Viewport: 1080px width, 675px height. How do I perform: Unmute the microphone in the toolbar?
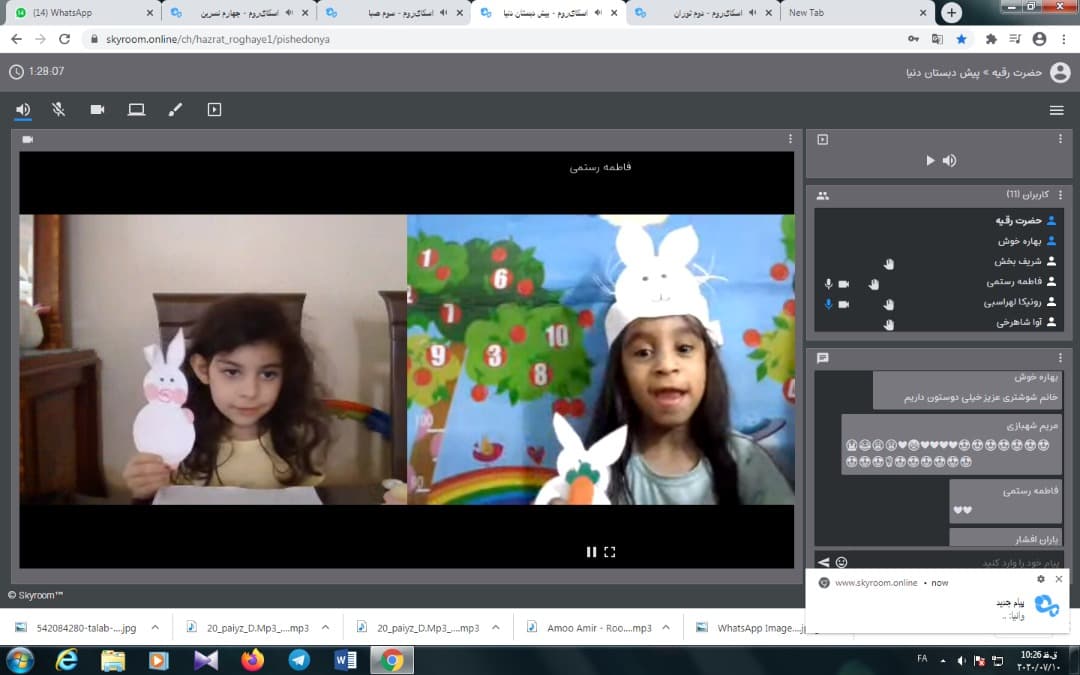click(59, 110)
